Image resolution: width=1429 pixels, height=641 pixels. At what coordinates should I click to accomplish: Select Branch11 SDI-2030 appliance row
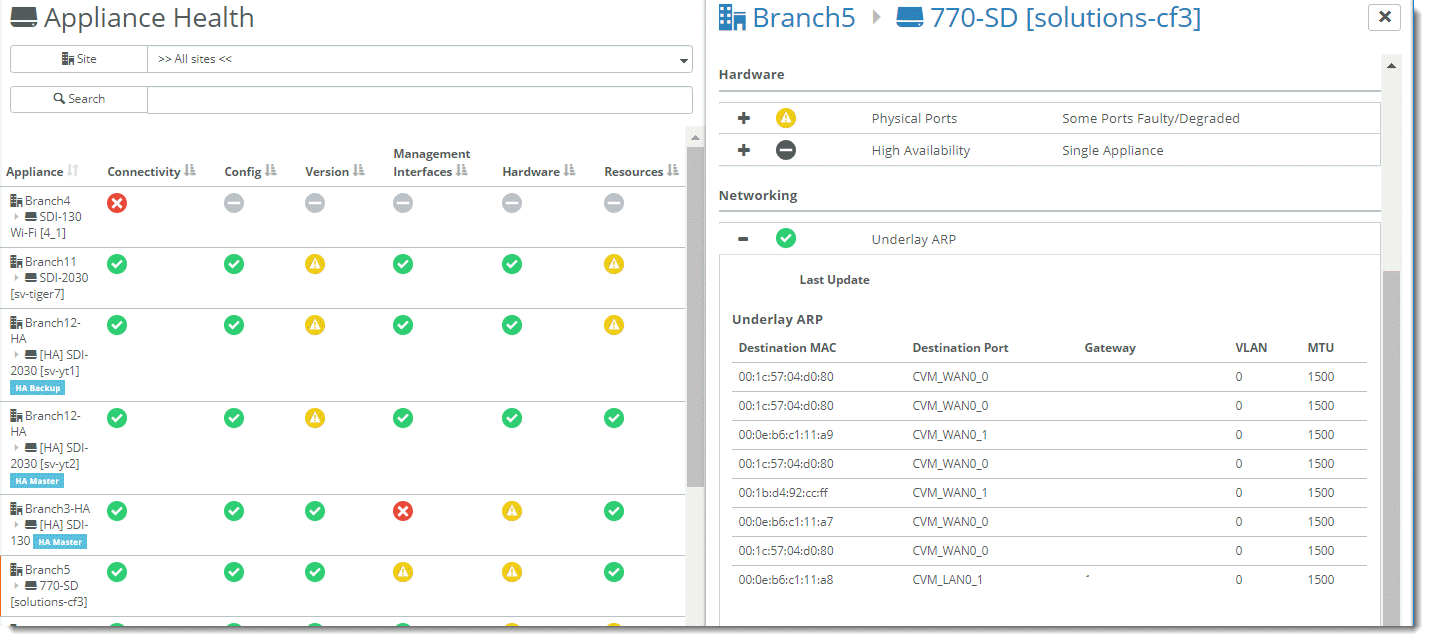50,277
